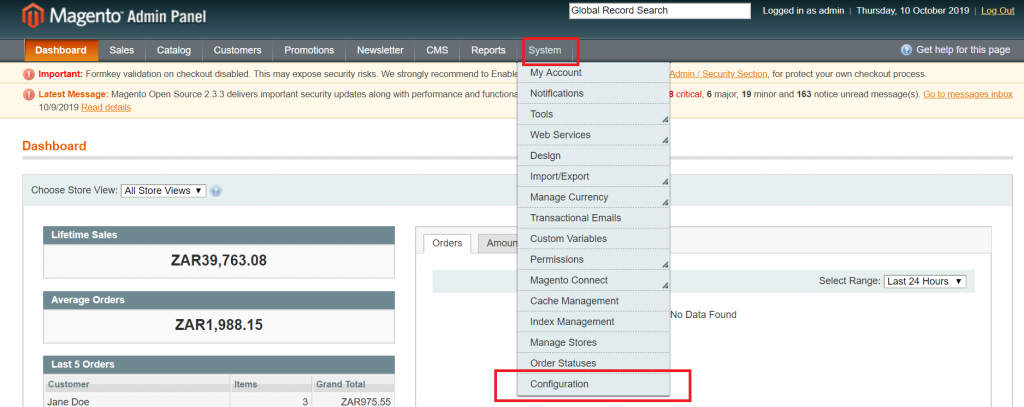Select Cache Management menu entry
Screen dimensions: 1024x407
(x=594, y=301)
